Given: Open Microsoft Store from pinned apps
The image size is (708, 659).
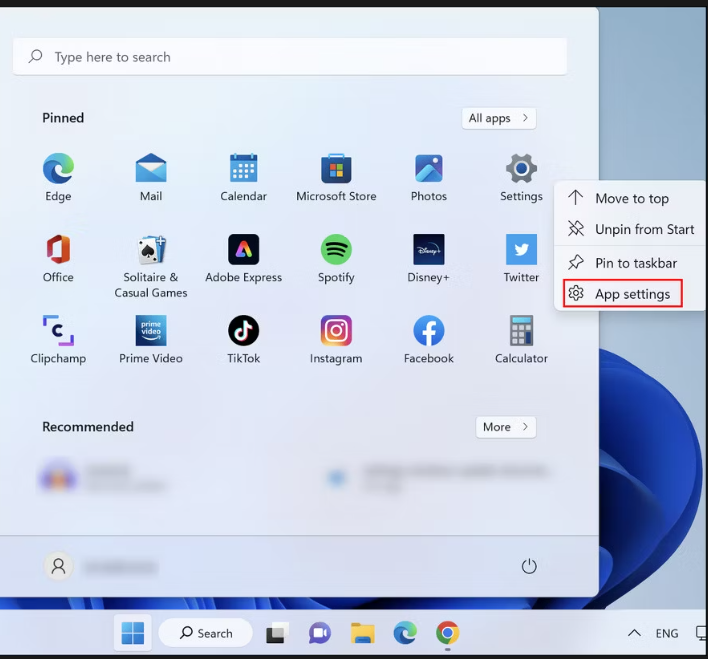Looking at the screenshot, I should tap(336, 178).
